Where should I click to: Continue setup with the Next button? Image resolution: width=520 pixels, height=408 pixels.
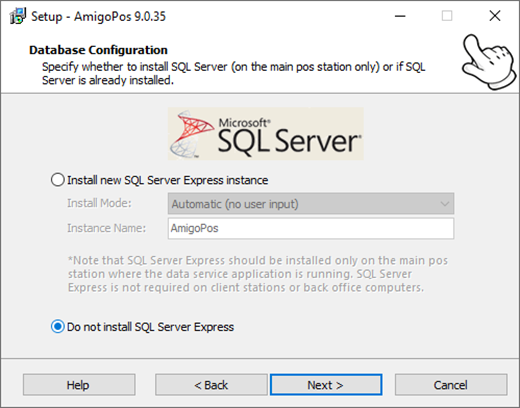(326, 385)
